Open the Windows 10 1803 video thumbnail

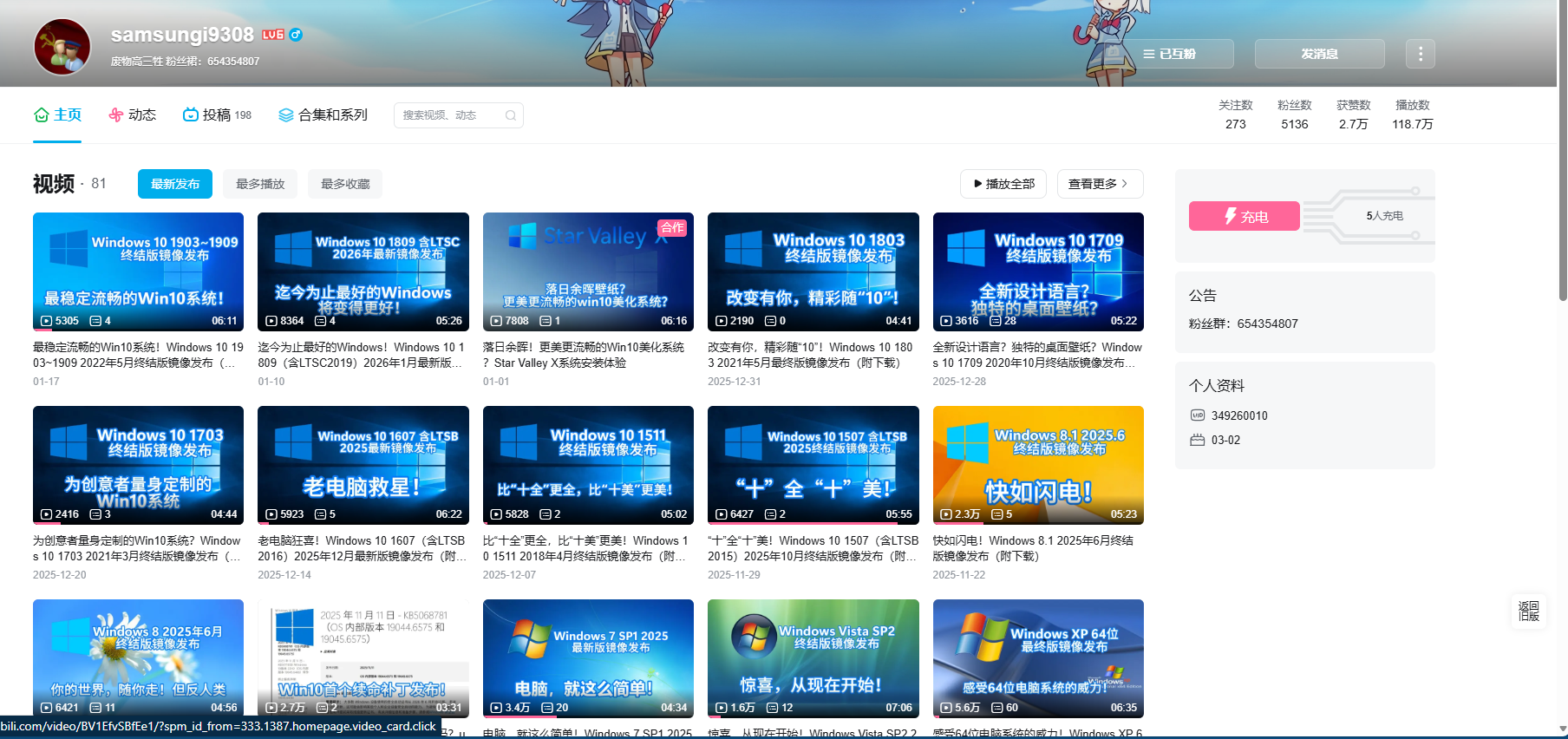click(813, 271)
